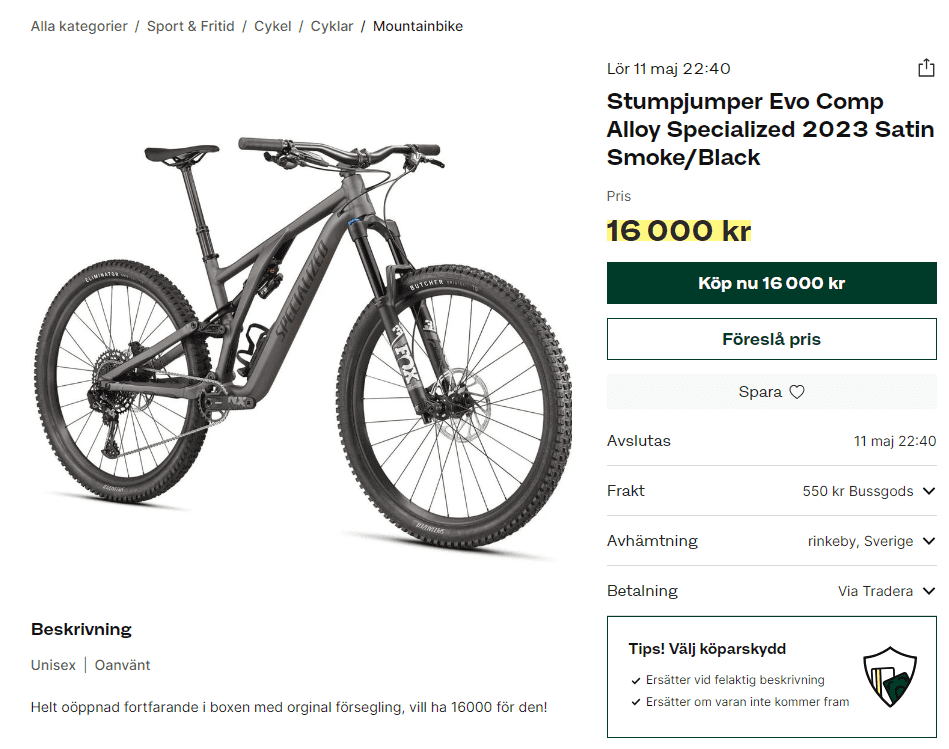Click the Föreslå pris button
Screen dimensions: 949x749
[771, 339]
